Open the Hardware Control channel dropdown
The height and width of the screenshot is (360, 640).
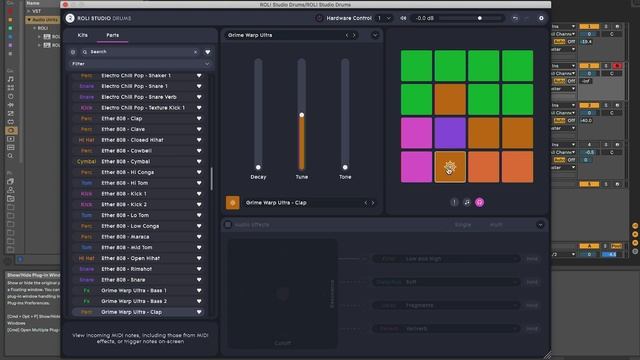pos(384,18)
